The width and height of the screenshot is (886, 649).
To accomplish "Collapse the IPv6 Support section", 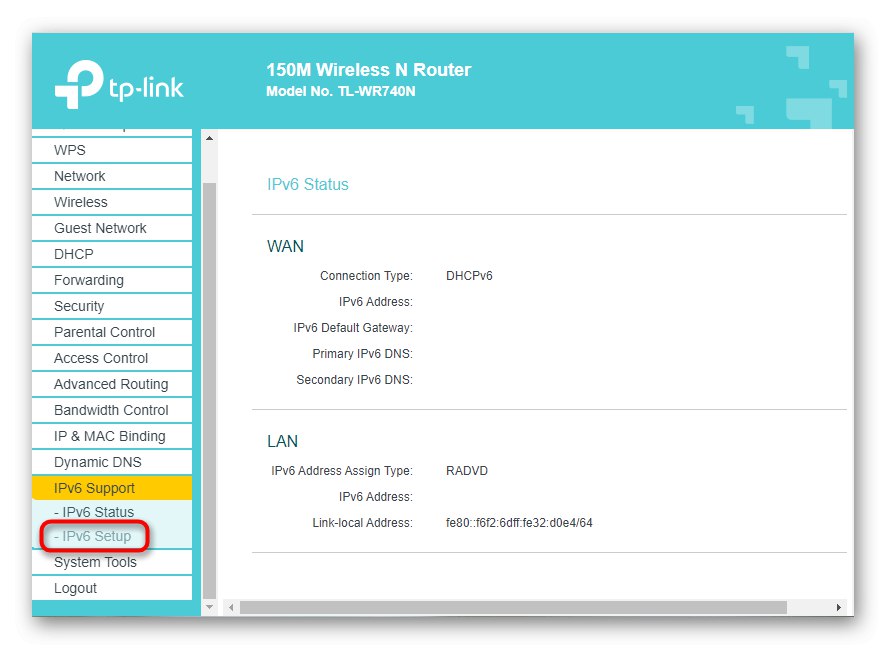I will click(x=112, y=488).
